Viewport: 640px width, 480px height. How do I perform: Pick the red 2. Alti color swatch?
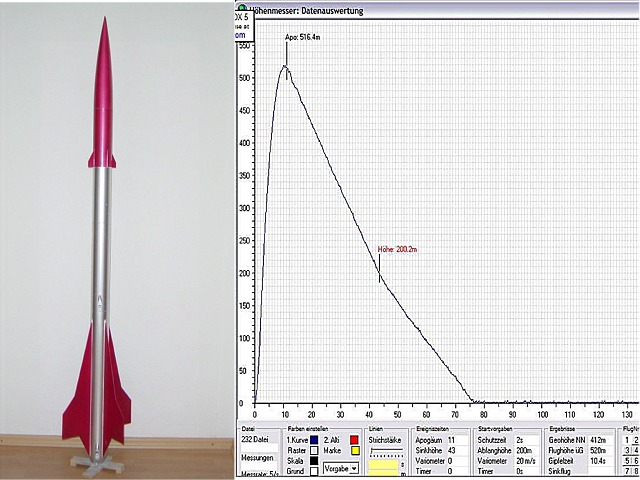pyautogui.click(x=354, y=440)
